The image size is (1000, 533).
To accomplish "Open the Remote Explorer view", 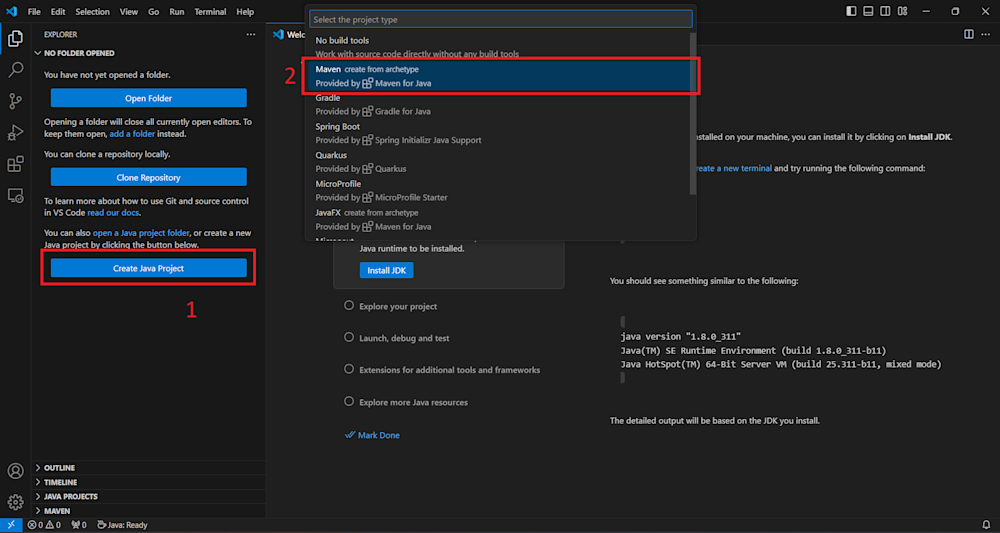I will pos(15,195).
